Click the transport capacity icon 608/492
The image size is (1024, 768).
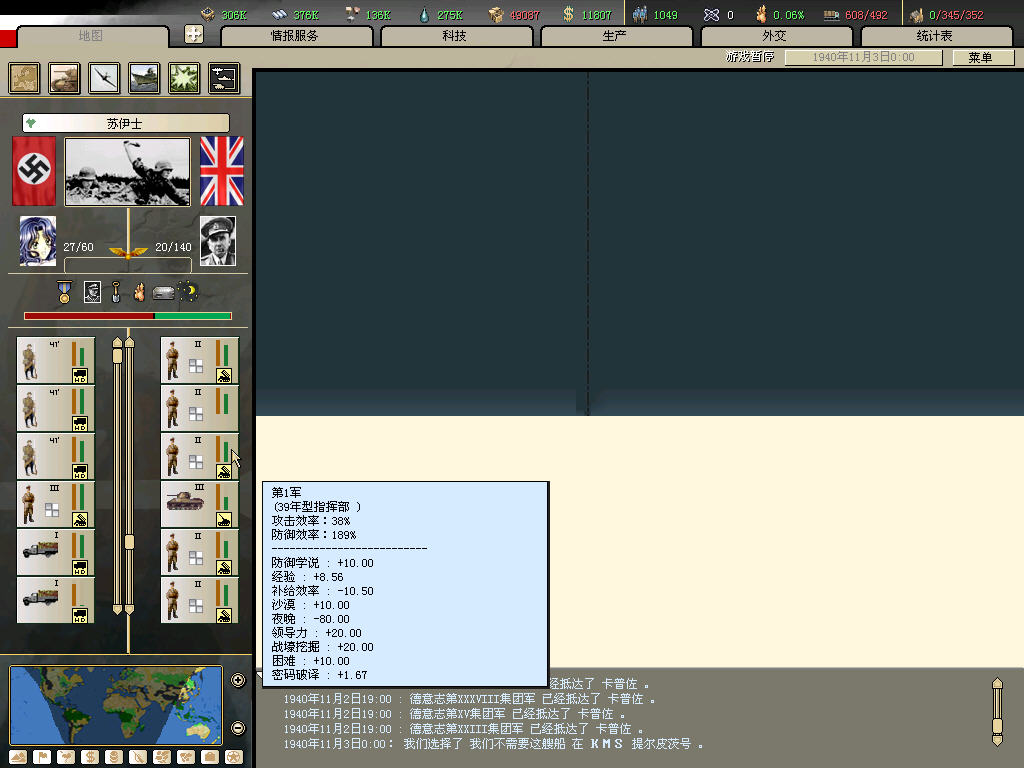click(831, 14)
